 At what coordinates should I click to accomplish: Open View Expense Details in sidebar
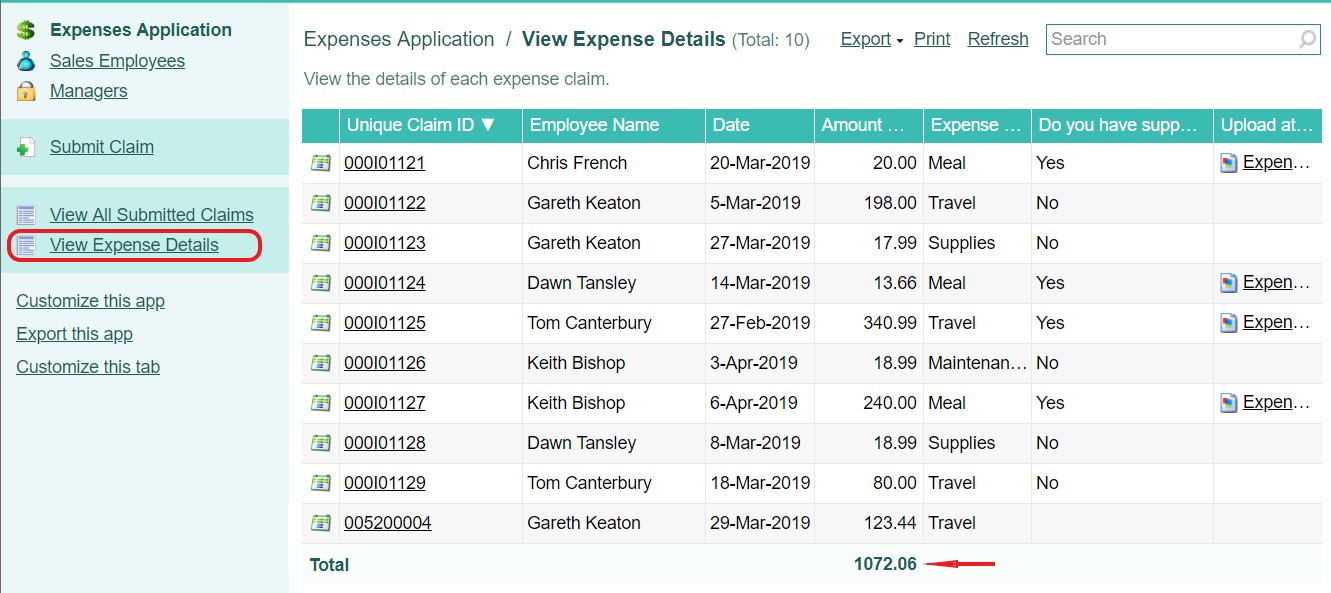click(134, 245)
